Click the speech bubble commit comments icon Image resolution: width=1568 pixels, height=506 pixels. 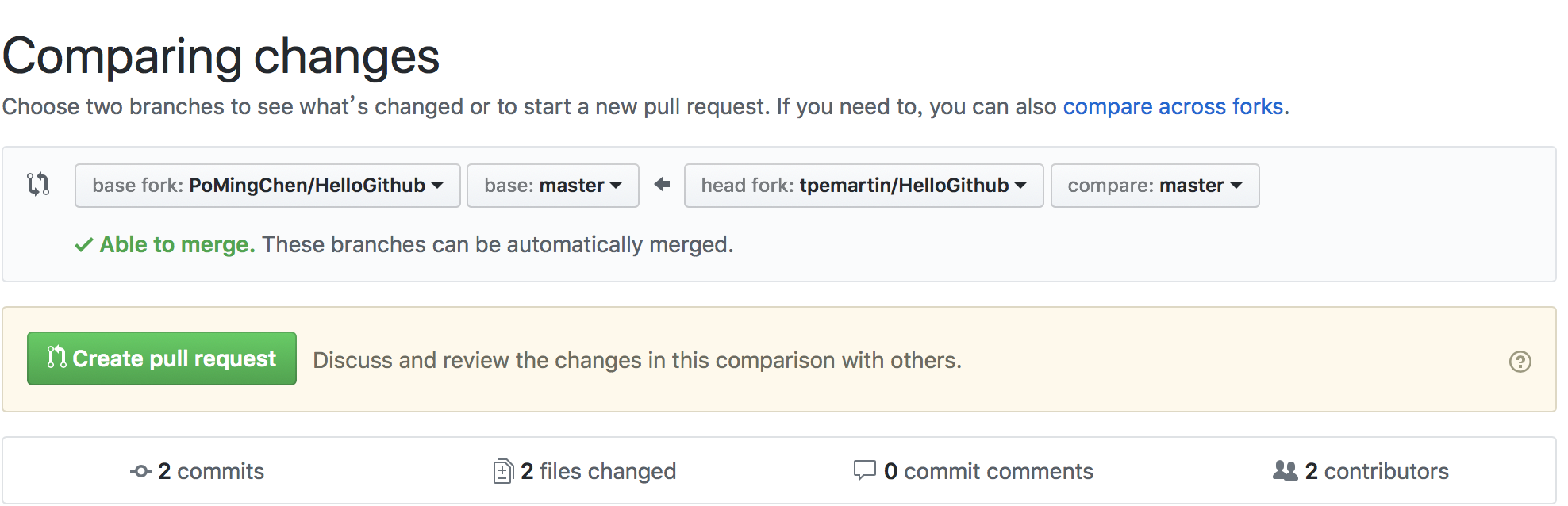(864, 470)
